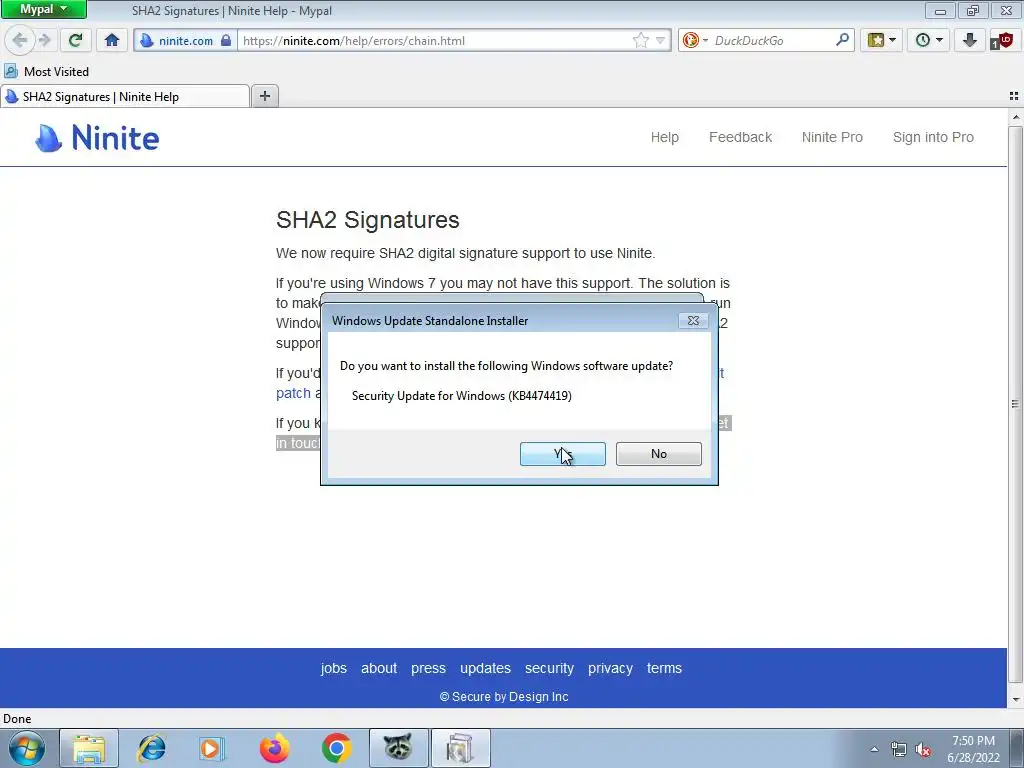Launch Internet Explorer from the taskbar
The image size is (1024, 768).
pos(152,748)
